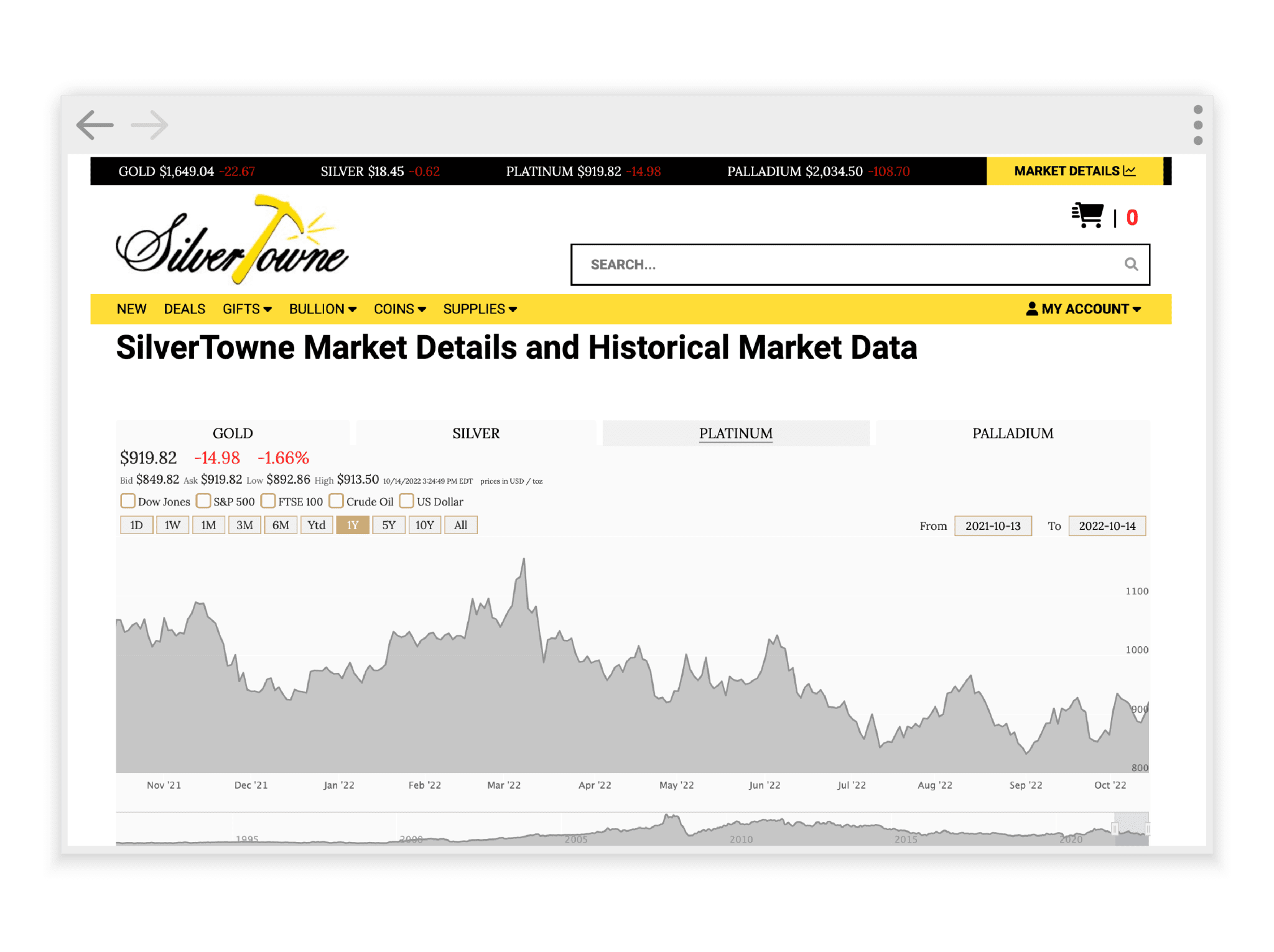Click the search magnifier icon
The image size is (1274, 952).
coord(1131,264)
